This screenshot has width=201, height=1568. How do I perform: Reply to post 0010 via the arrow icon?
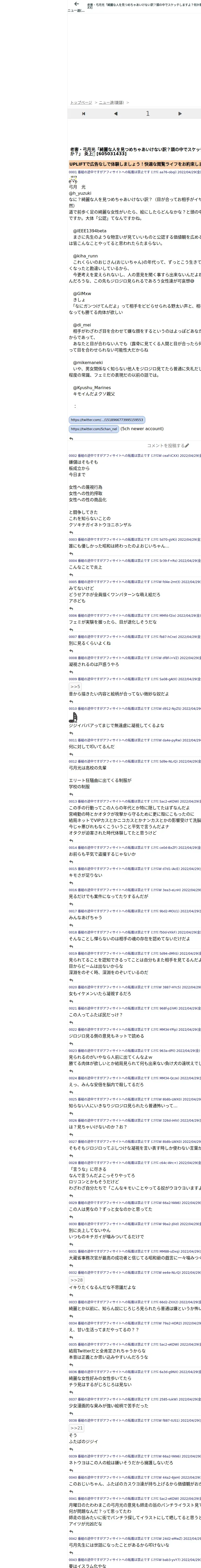[71, 734]
